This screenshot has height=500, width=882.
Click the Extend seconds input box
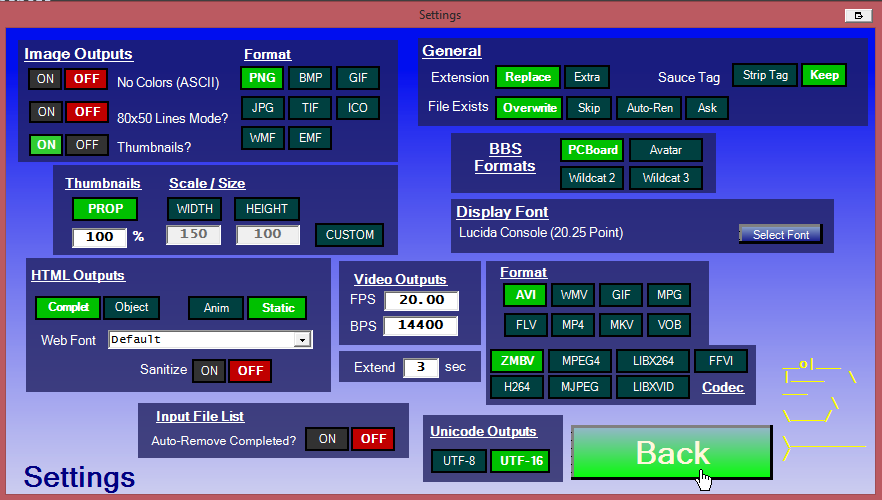coord(421,367)
